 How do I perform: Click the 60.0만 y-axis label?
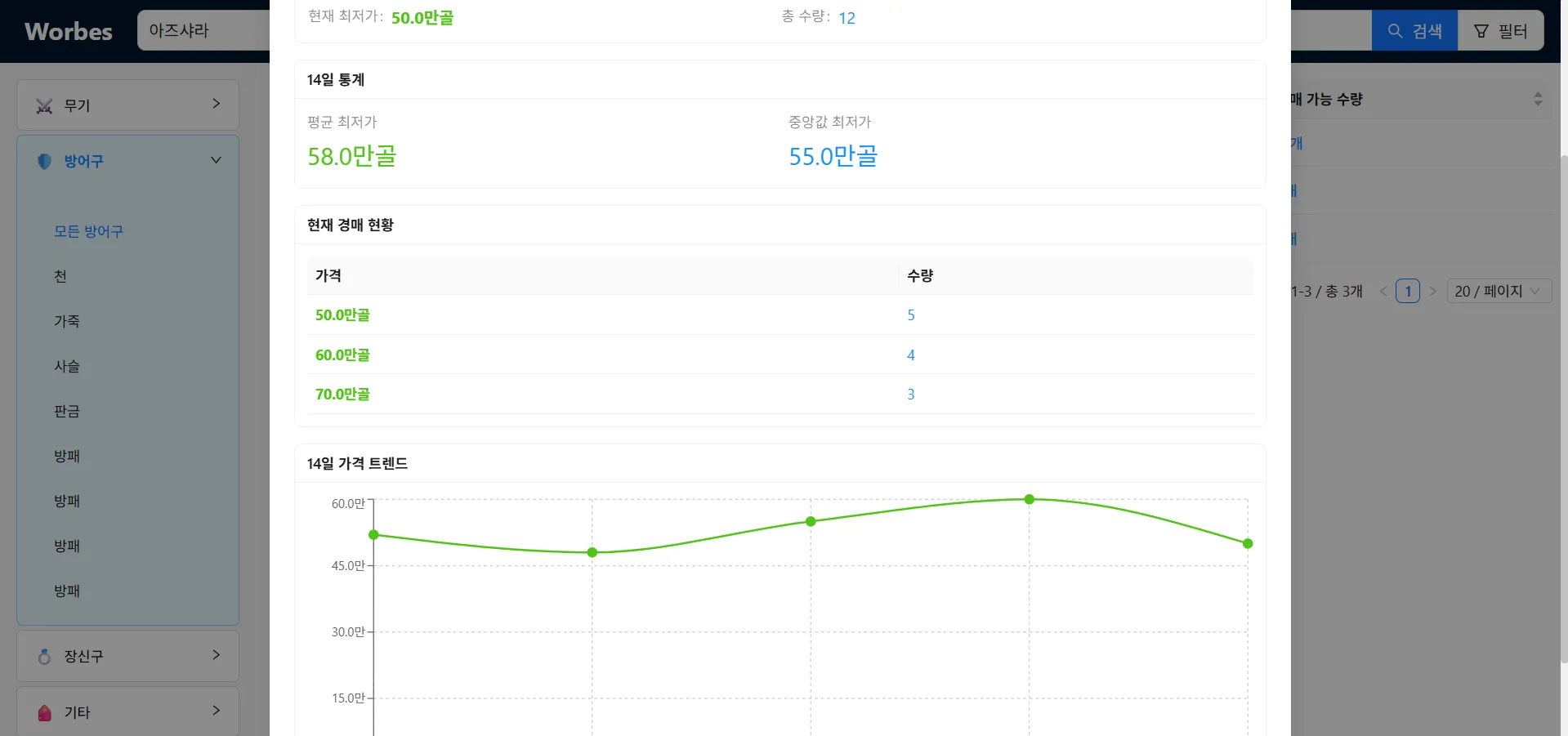[x=348, y=504]
